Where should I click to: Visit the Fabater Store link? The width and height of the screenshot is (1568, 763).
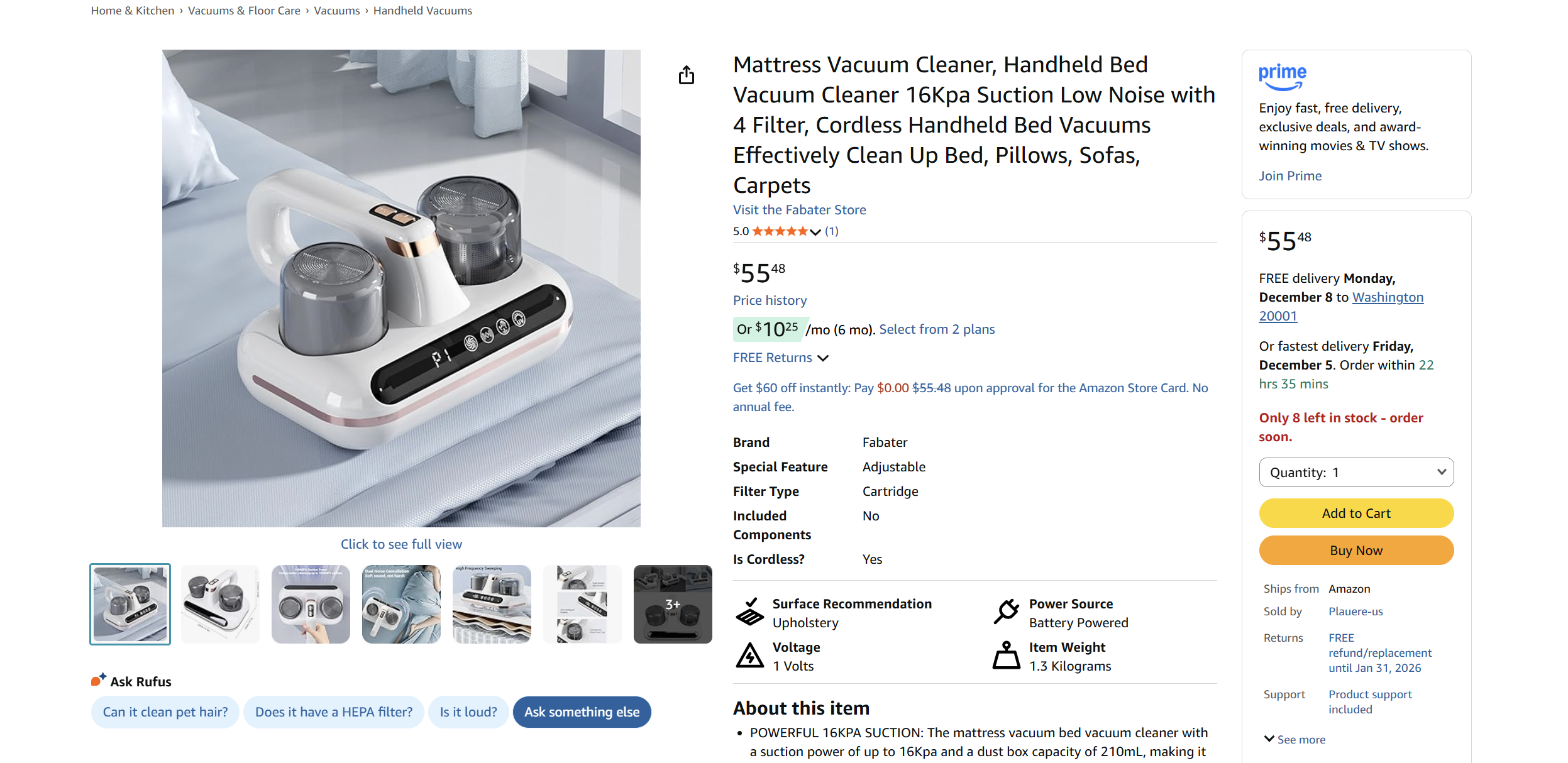tap(799, 210)
